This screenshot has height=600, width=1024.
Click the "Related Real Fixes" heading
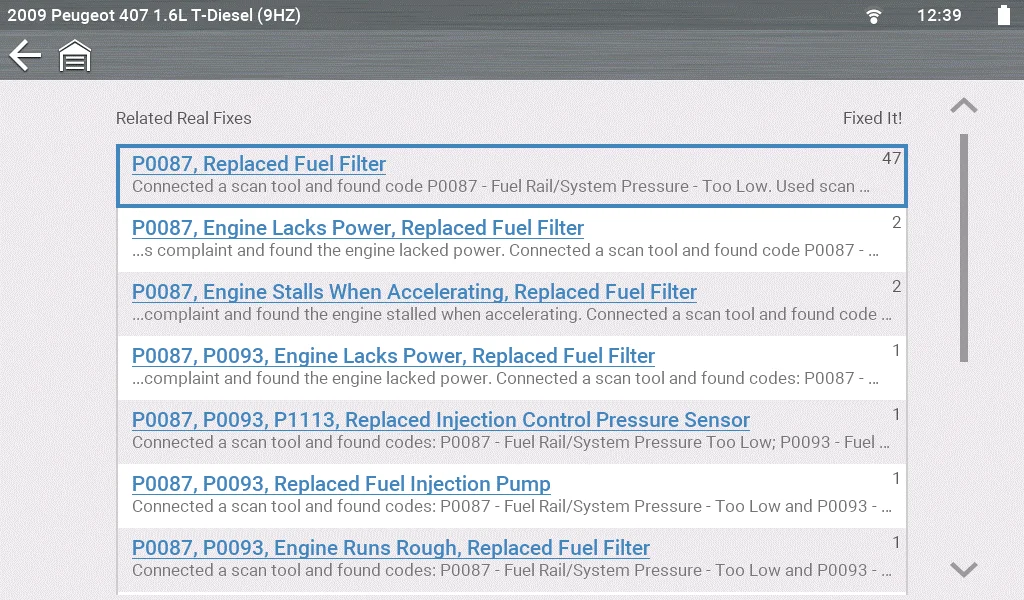point(184,118)
